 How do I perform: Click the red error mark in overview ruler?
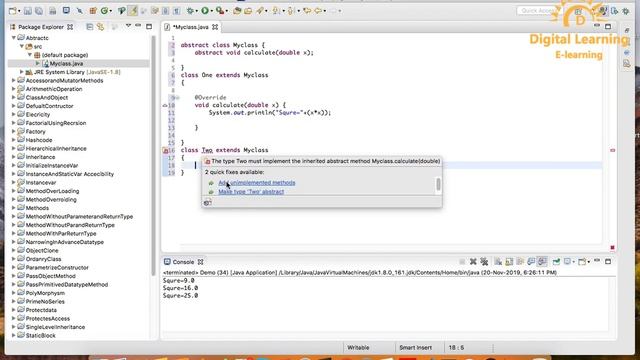pyautogui.click(x=613, y=150)
